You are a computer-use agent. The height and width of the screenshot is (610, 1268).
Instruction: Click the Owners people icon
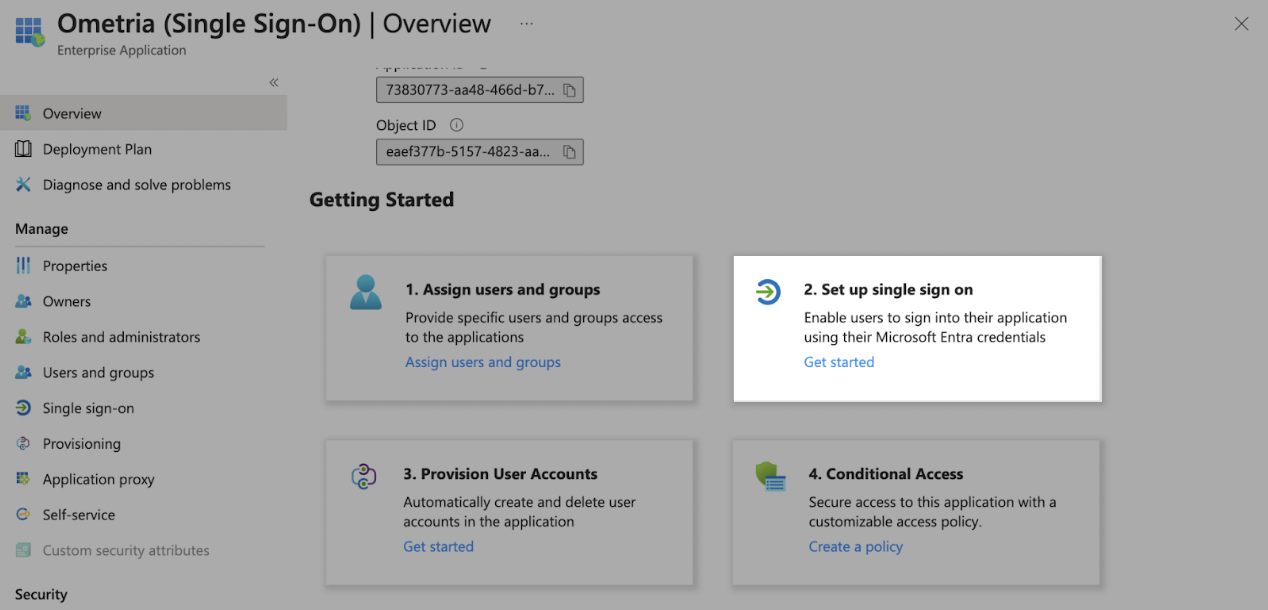tap(23, 301)
